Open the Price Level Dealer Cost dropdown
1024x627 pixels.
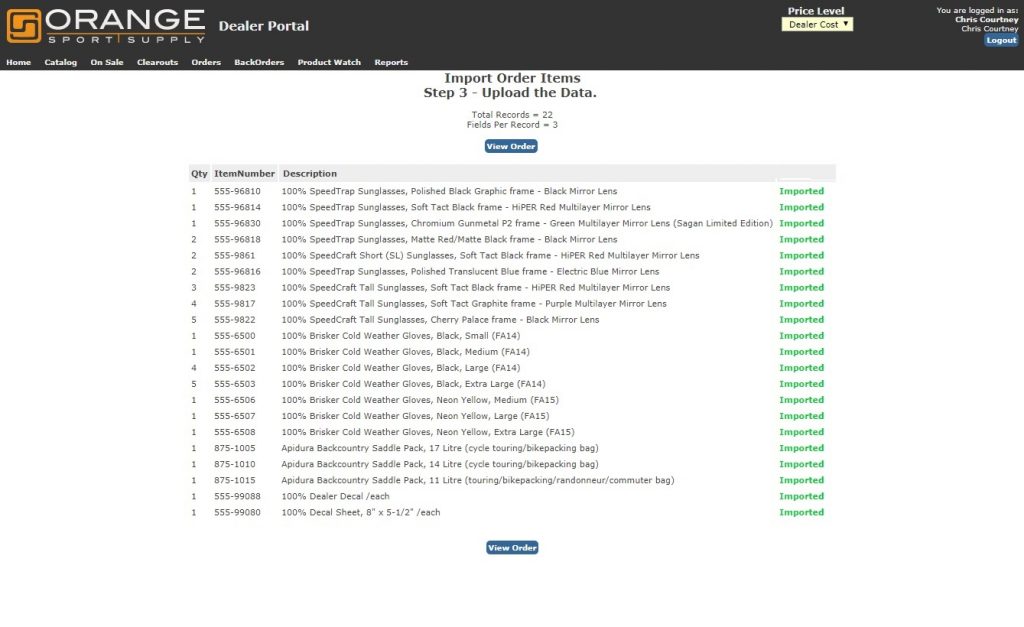(817, 24)
